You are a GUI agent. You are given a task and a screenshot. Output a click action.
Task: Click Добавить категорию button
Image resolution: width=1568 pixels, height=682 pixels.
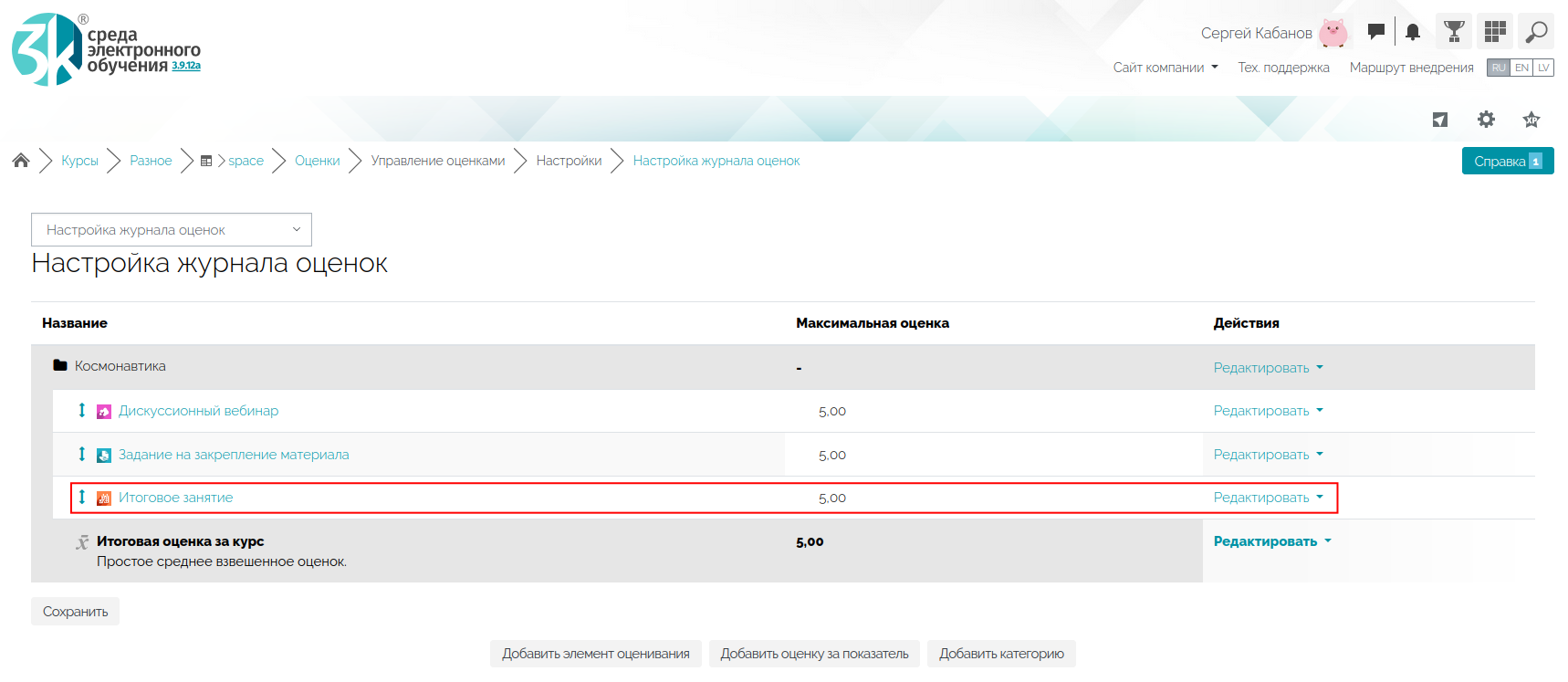coord(1001,654)
